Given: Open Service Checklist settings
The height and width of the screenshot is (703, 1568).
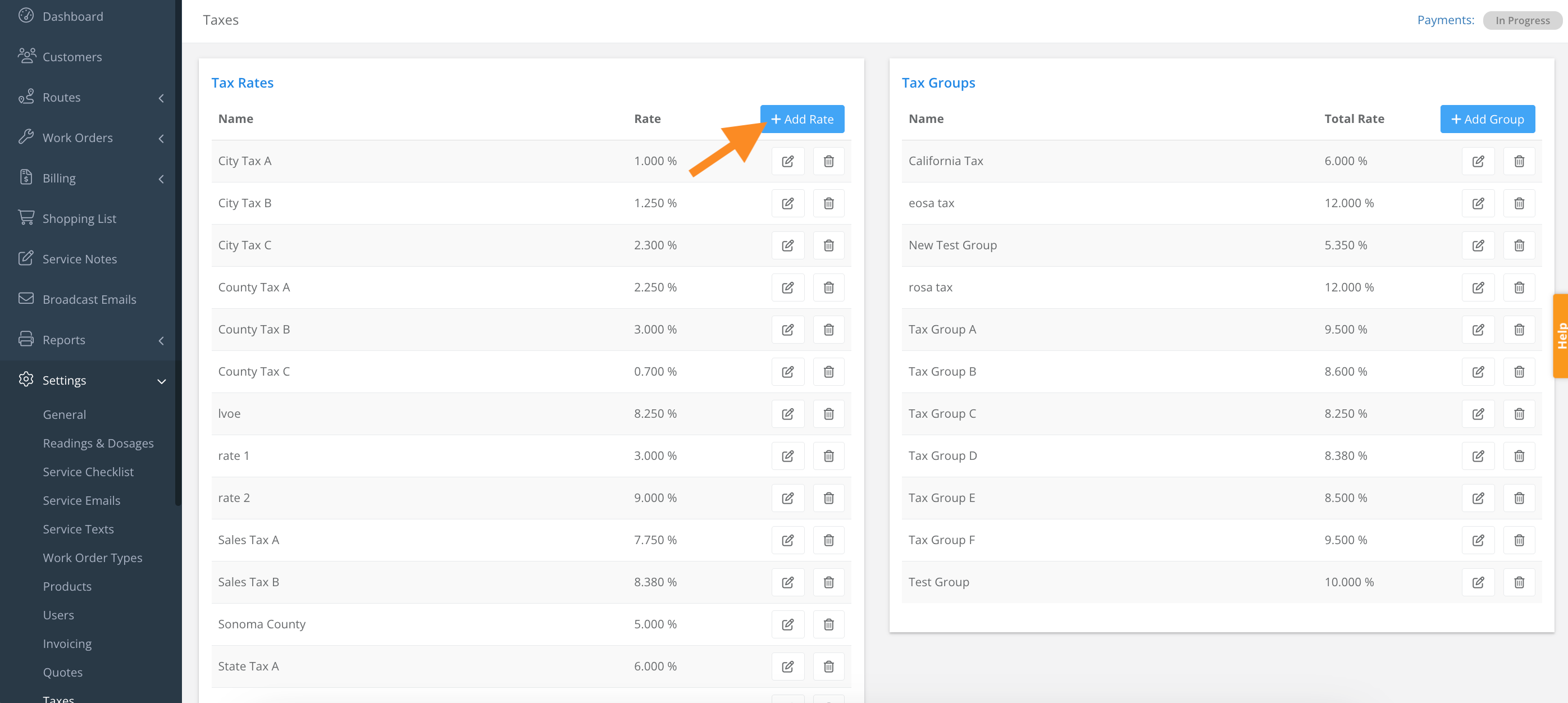Looking at the screenshot, I should [88, 472].
